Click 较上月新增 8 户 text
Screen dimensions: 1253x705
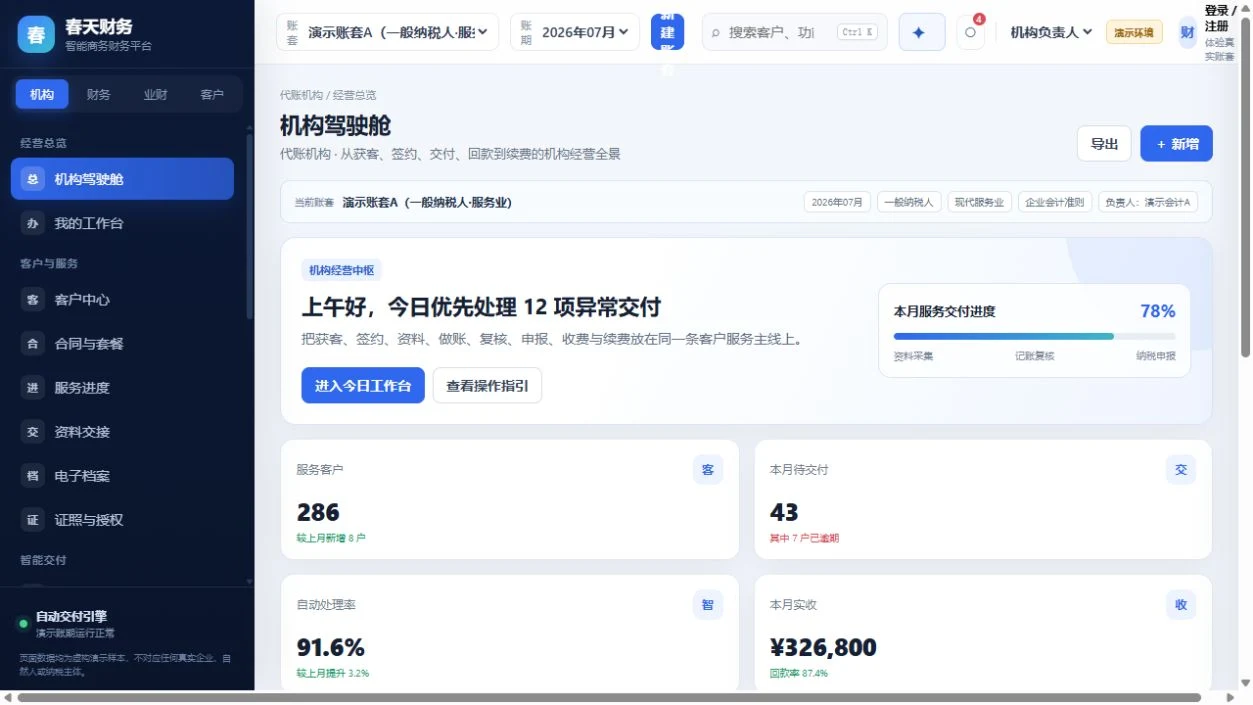coord(331,538)
